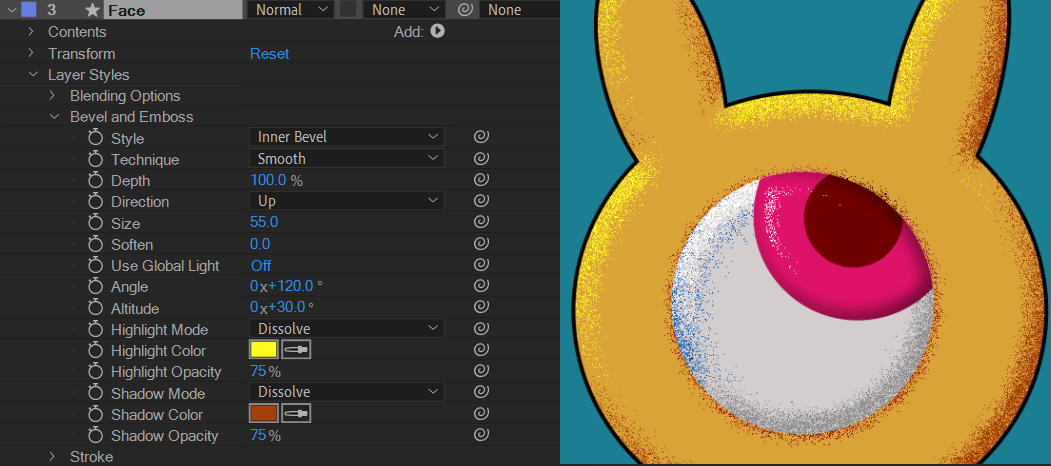Click the Transform Reset link

(x=269, y=54)
